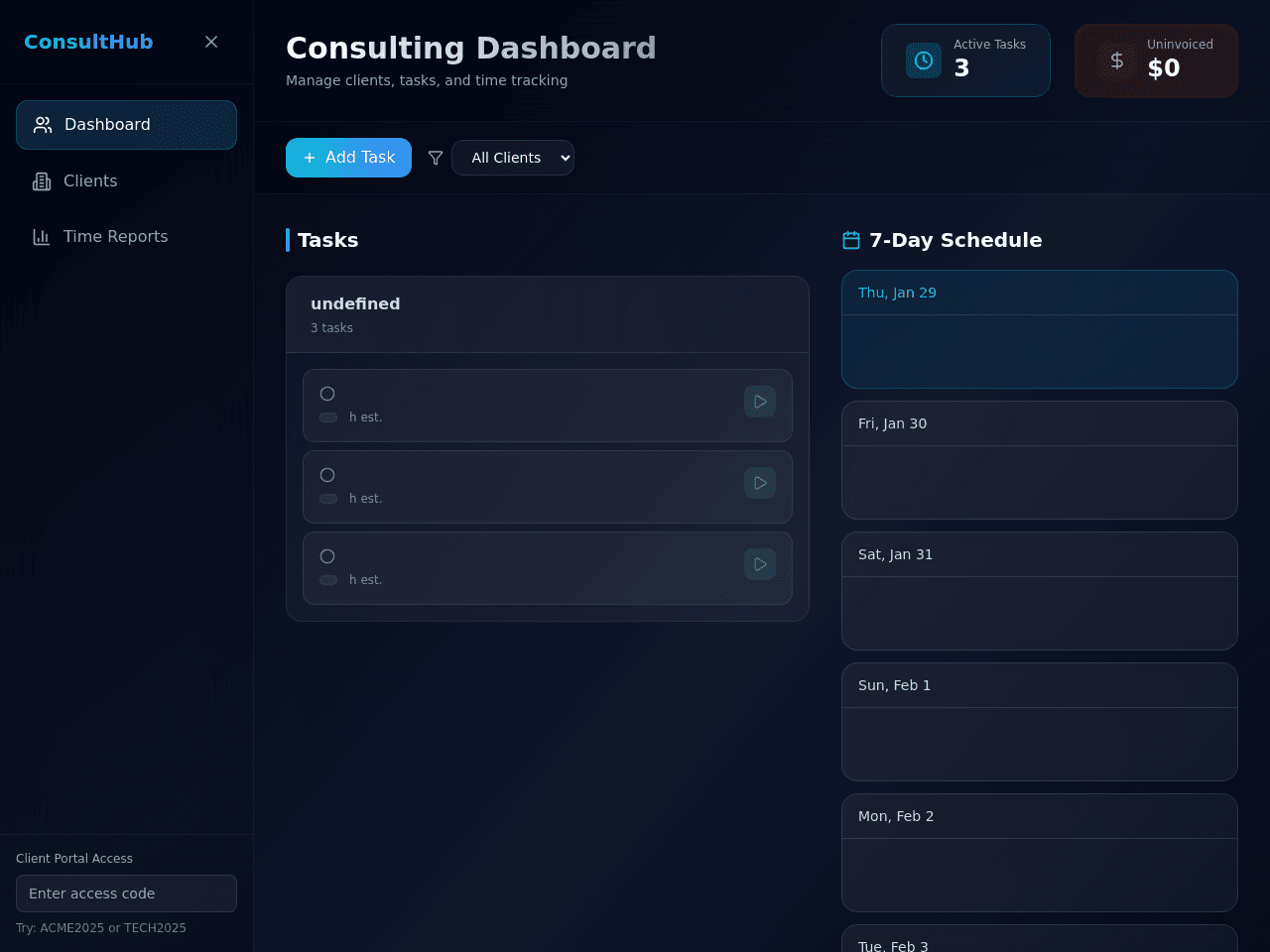Click the 'undefined' client group header

(x=548, y=314)
